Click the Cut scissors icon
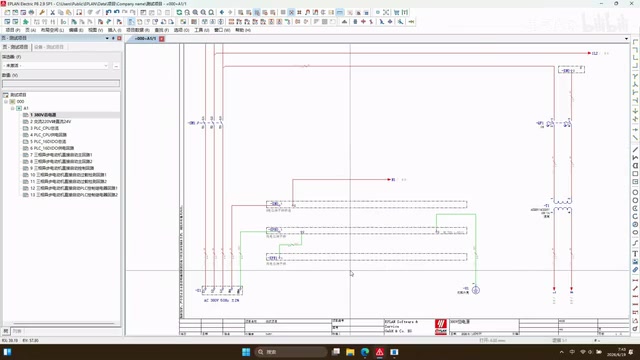Image resolution: width=640 pixels, height=360 pixels. [52, 13]
